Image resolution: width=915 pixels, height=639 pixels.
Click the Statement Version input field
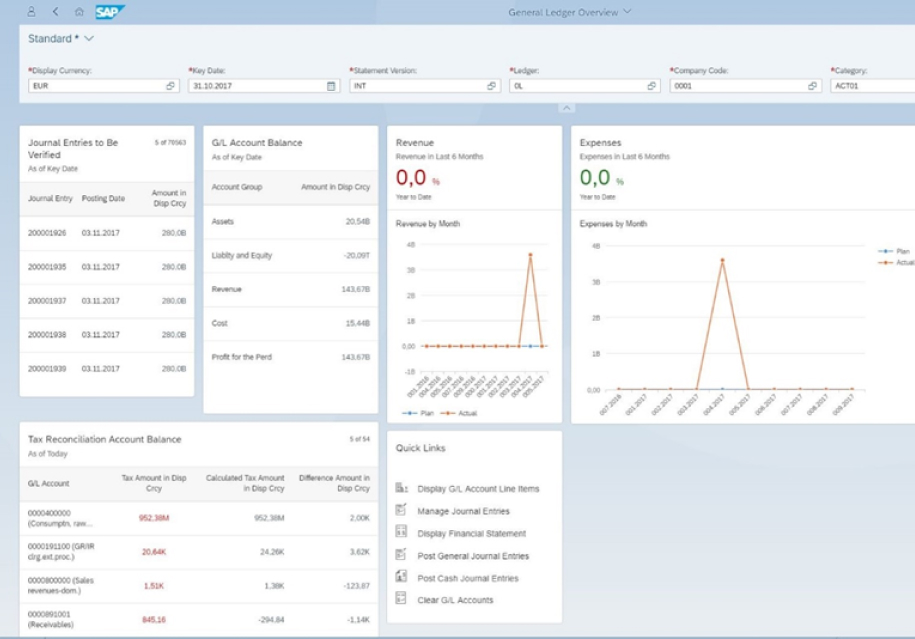(423, 86)
